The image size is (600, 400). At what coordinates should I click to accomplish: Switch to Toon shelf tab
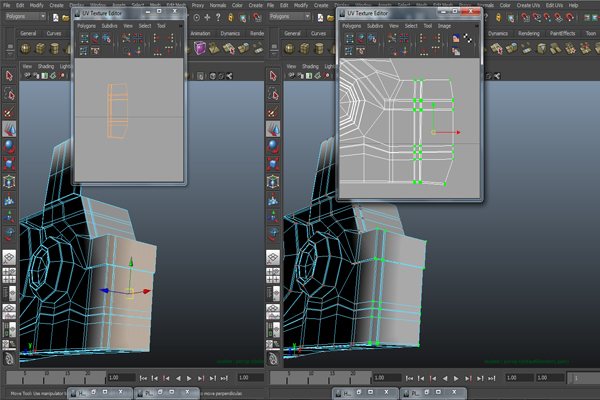[x=591, y=34]
